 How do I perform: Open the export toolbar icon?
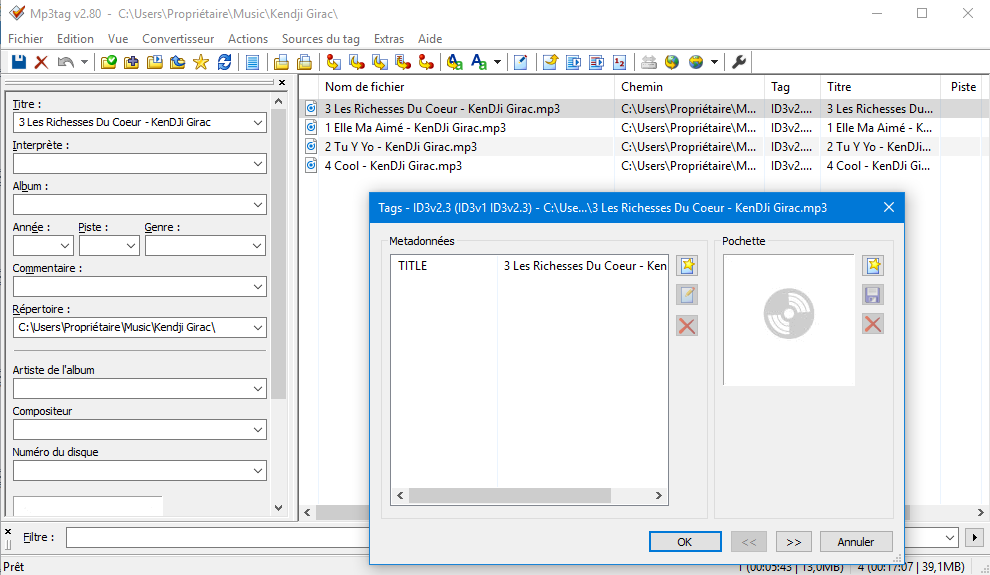(551, 62)
